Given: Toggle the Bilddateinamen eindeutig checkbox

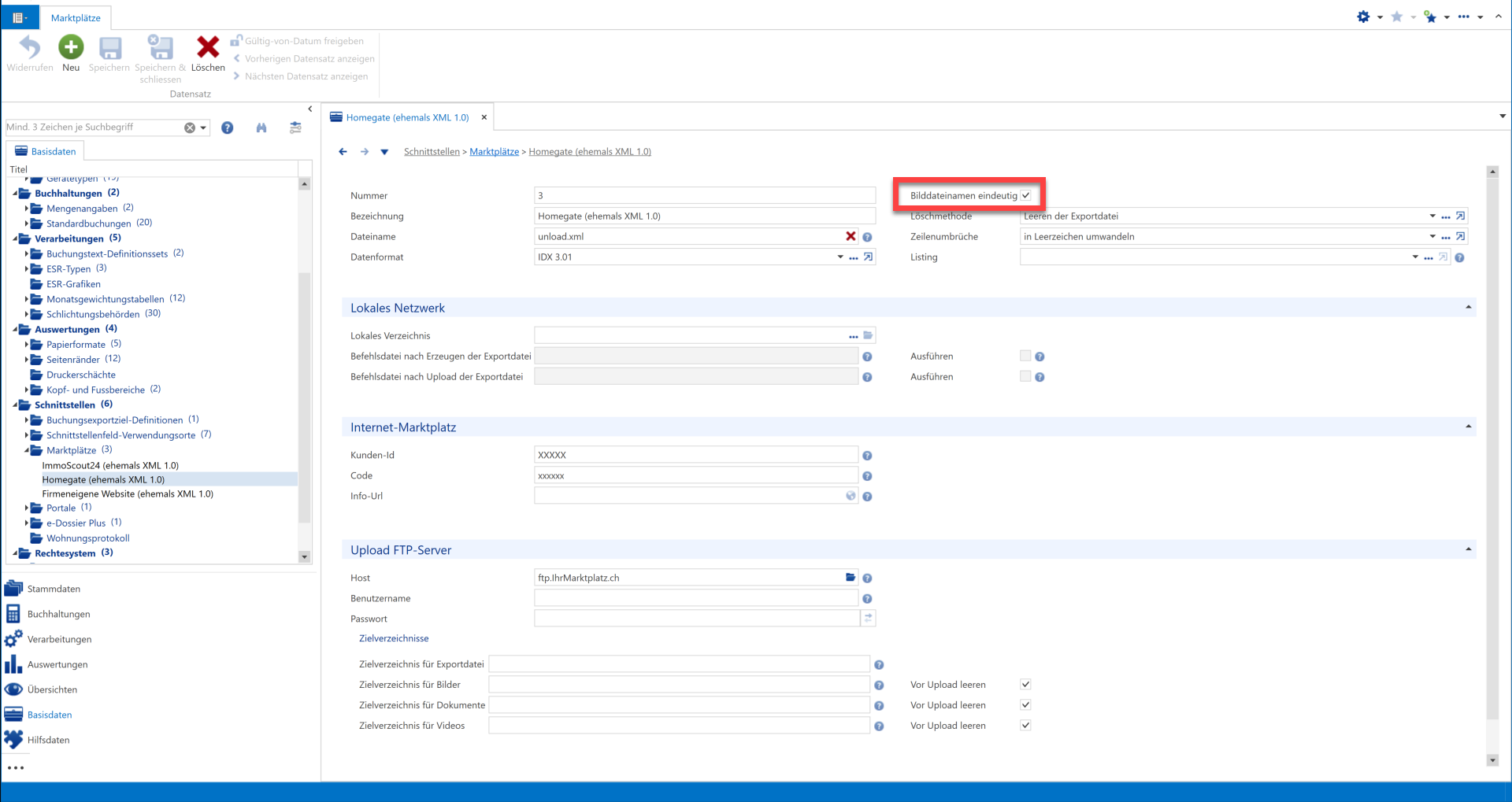Looking at the screenshot, I should click(x=1025, y=195).
